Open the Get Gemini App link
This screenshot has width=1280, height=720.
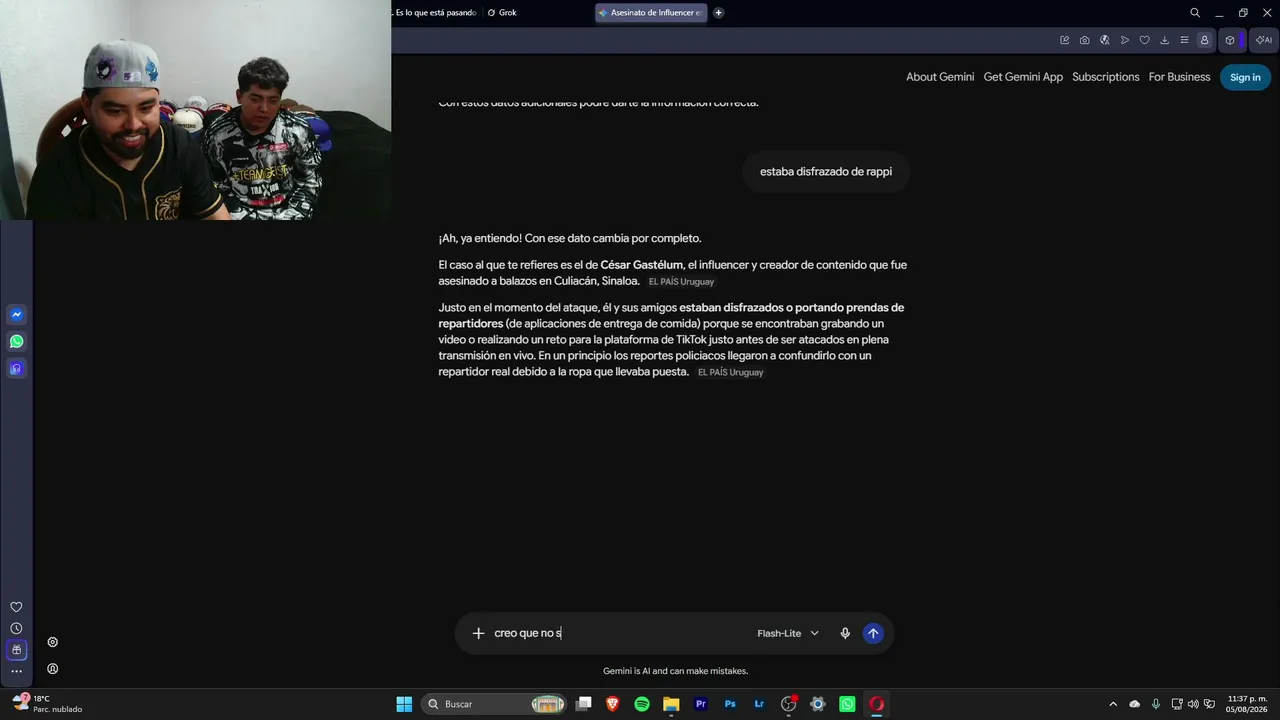[1023, 77]
